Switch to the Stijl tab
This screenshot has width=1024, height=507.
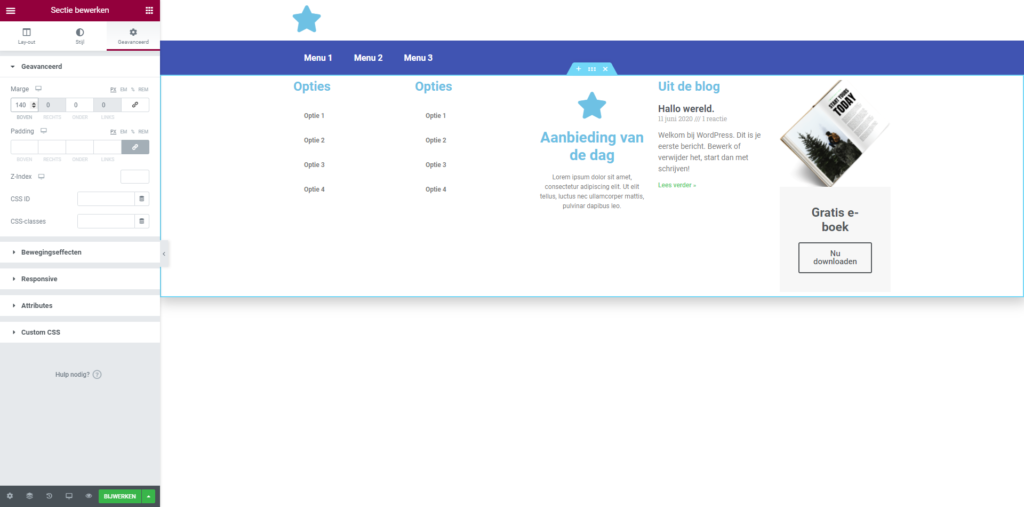(x=80, y=36)
